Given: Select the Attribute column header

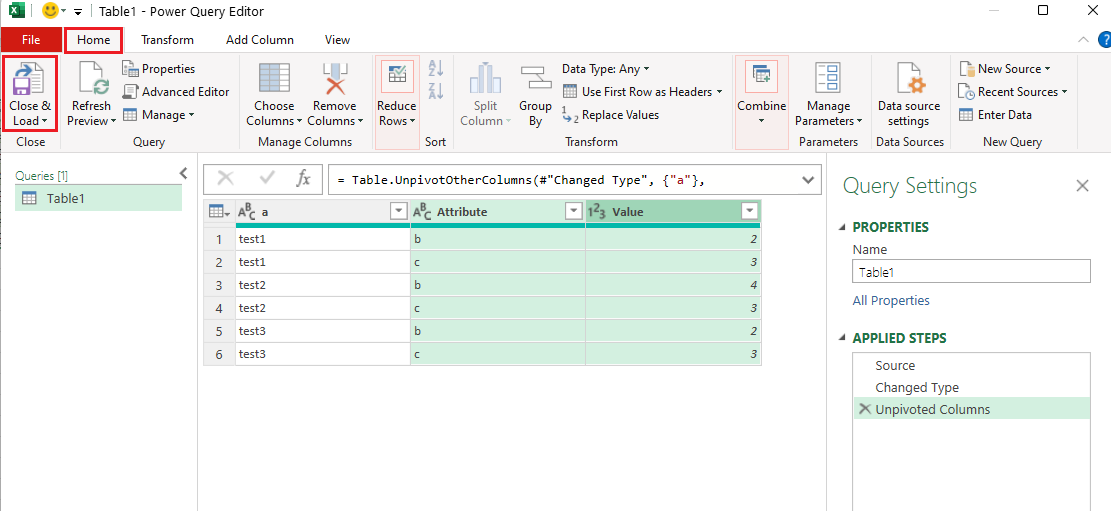Looking at the screenshot, I should [497, 211].
